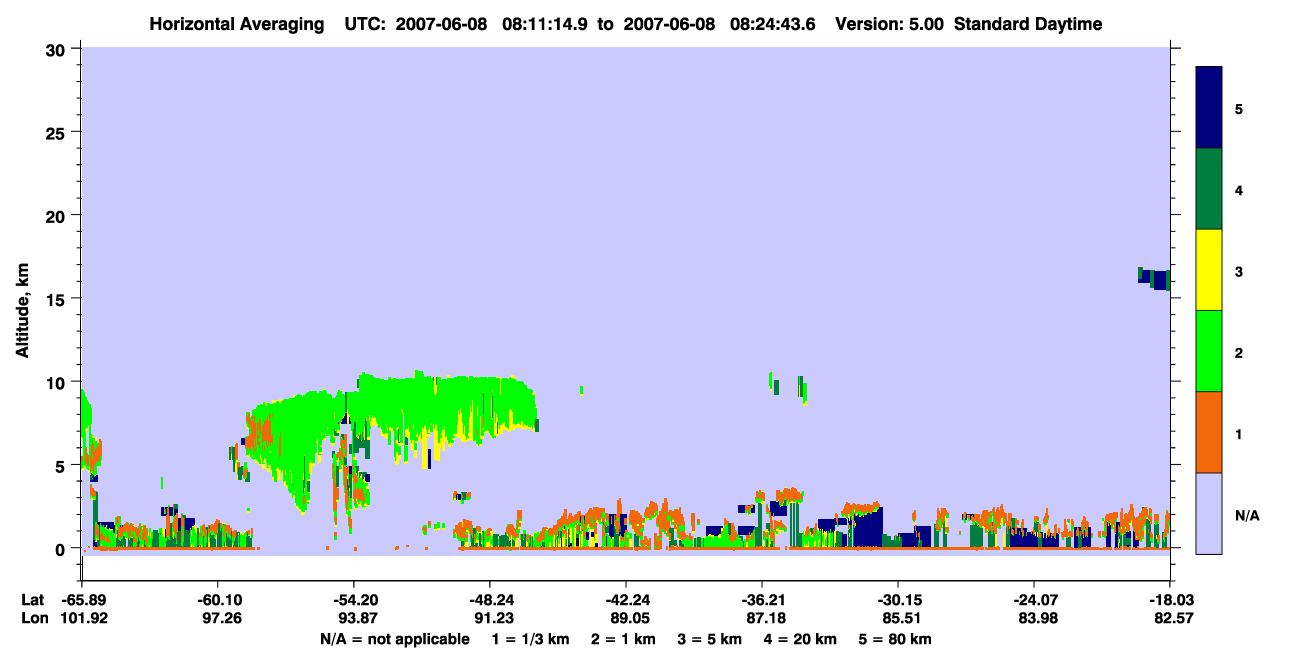The width and height of the screenshot is (1300, 667).
Task: Click legend text '5 = 80 km'
Action: point(896,639)
